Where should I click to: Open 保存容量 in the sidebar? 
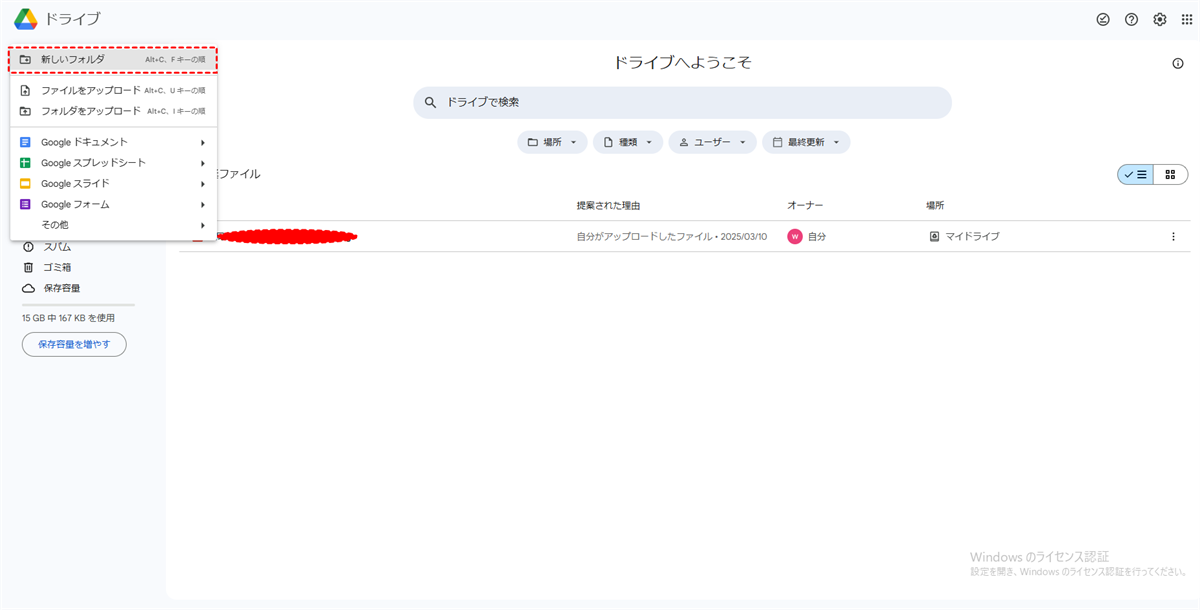(x=62, y=288)
